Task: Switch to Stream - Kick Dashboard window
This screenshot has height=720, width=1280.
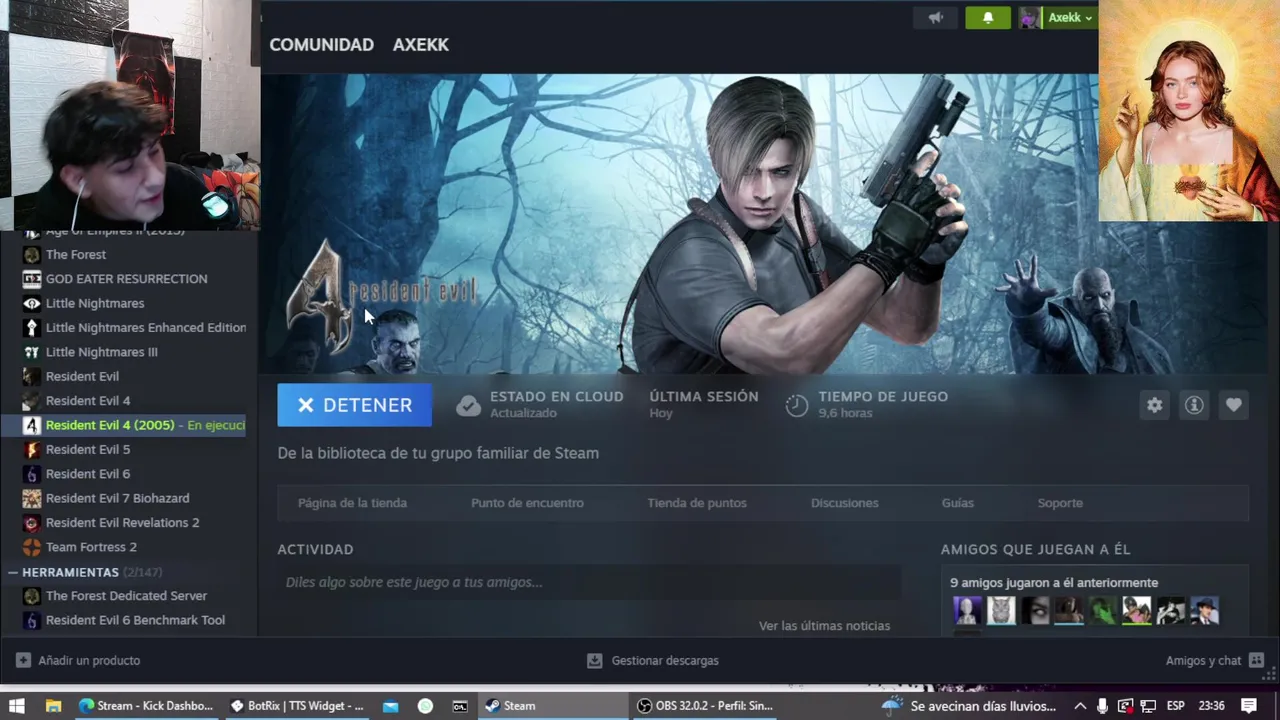Action: click(x=146, y=706)
